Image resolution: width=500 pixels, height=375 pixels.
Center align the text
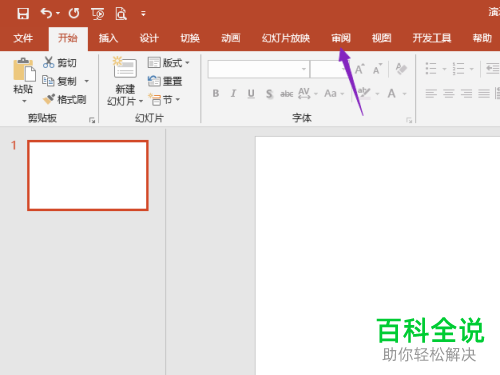[449, 94]
